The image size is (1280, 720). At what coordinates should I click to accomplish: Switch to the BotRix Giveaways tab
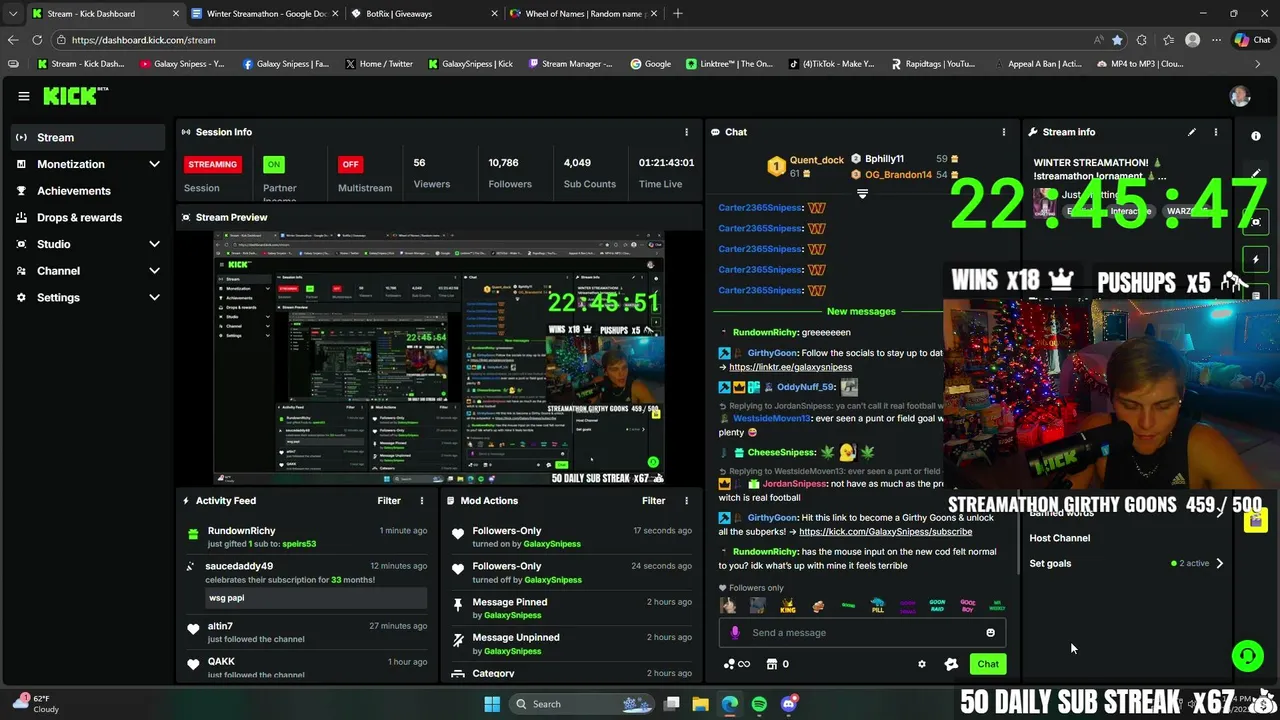click(422, 14)
